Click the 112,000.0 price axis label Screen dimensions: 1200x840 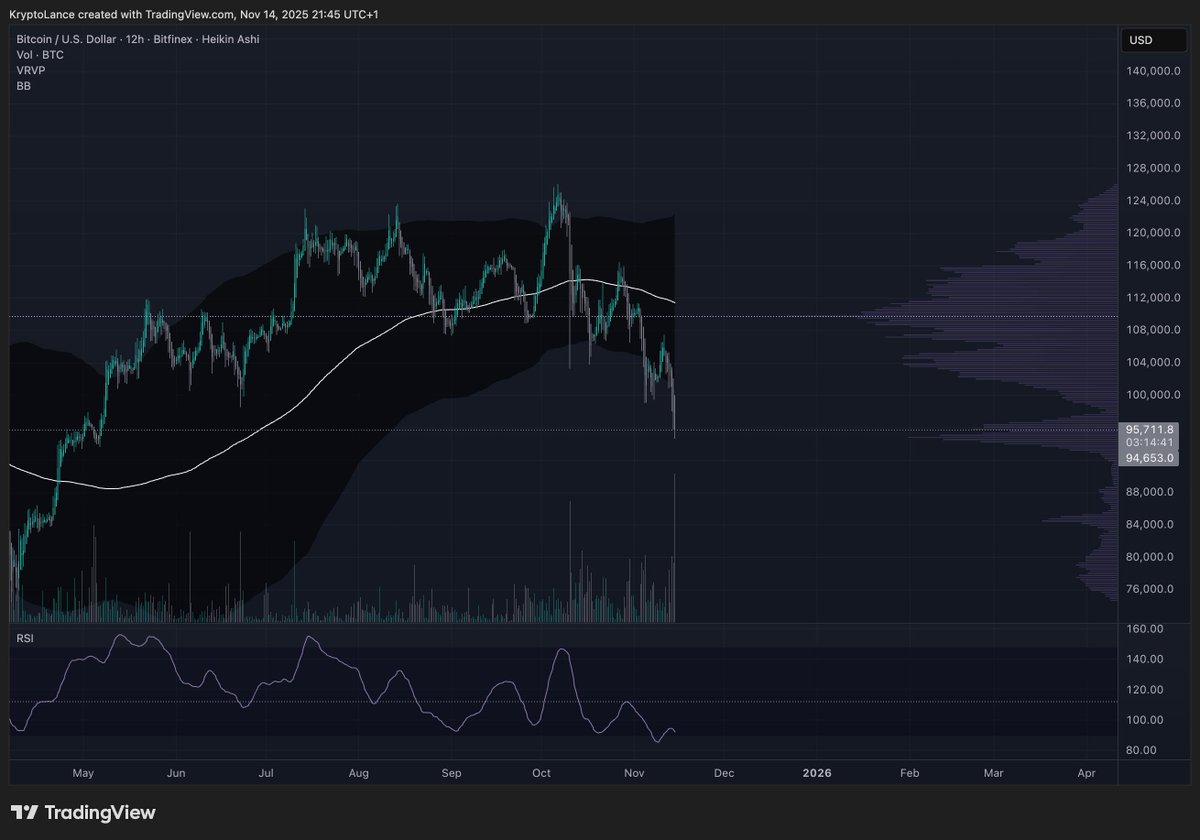coord(1153,298)
